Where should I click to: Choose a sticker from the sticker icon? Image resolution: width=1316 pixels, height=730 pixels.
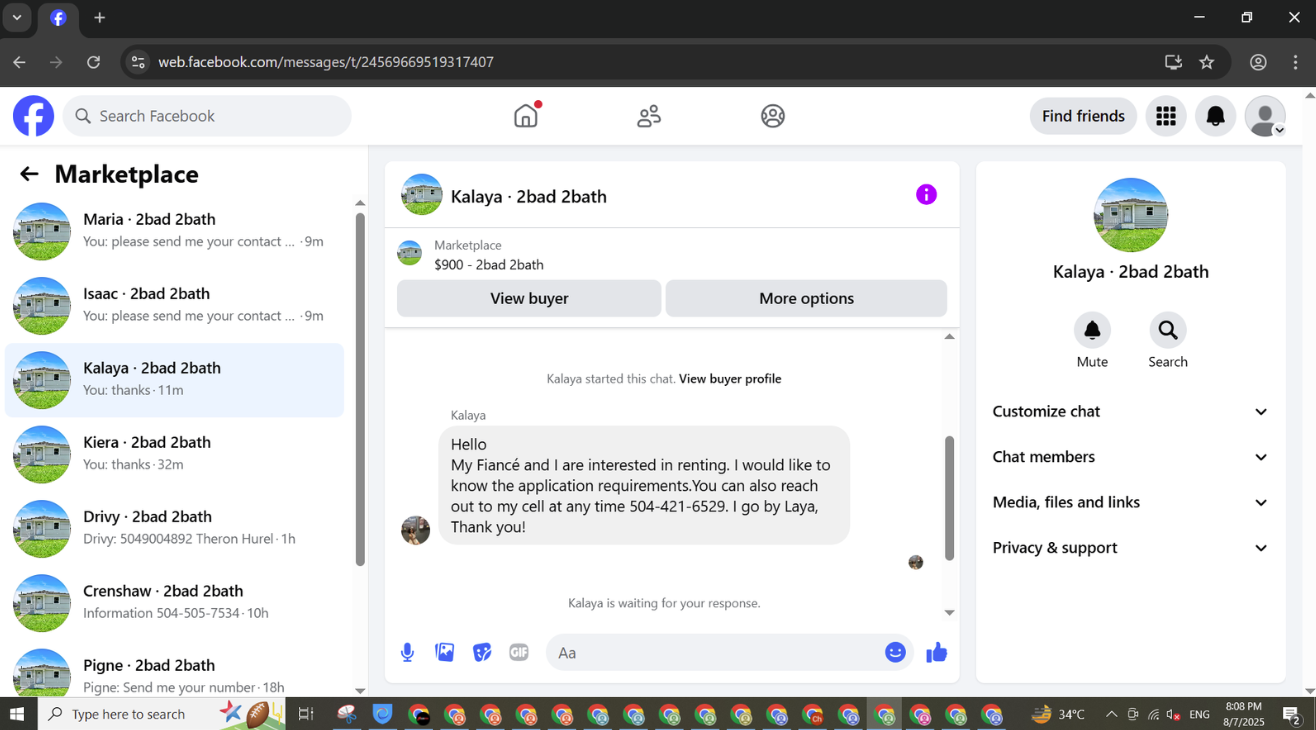coord(482,653)
